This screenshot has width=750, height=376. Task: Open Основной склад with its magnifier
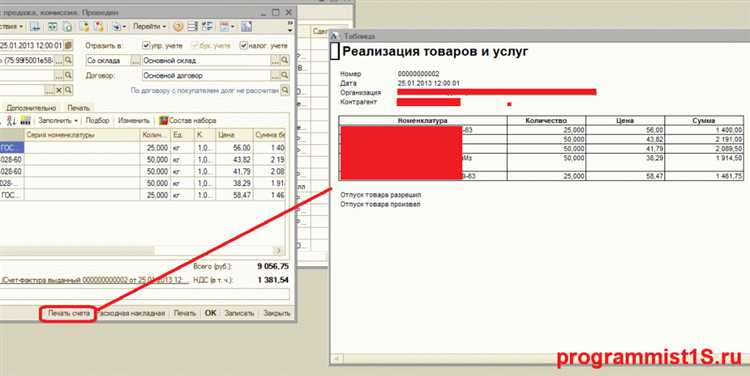tap(285, 60)
